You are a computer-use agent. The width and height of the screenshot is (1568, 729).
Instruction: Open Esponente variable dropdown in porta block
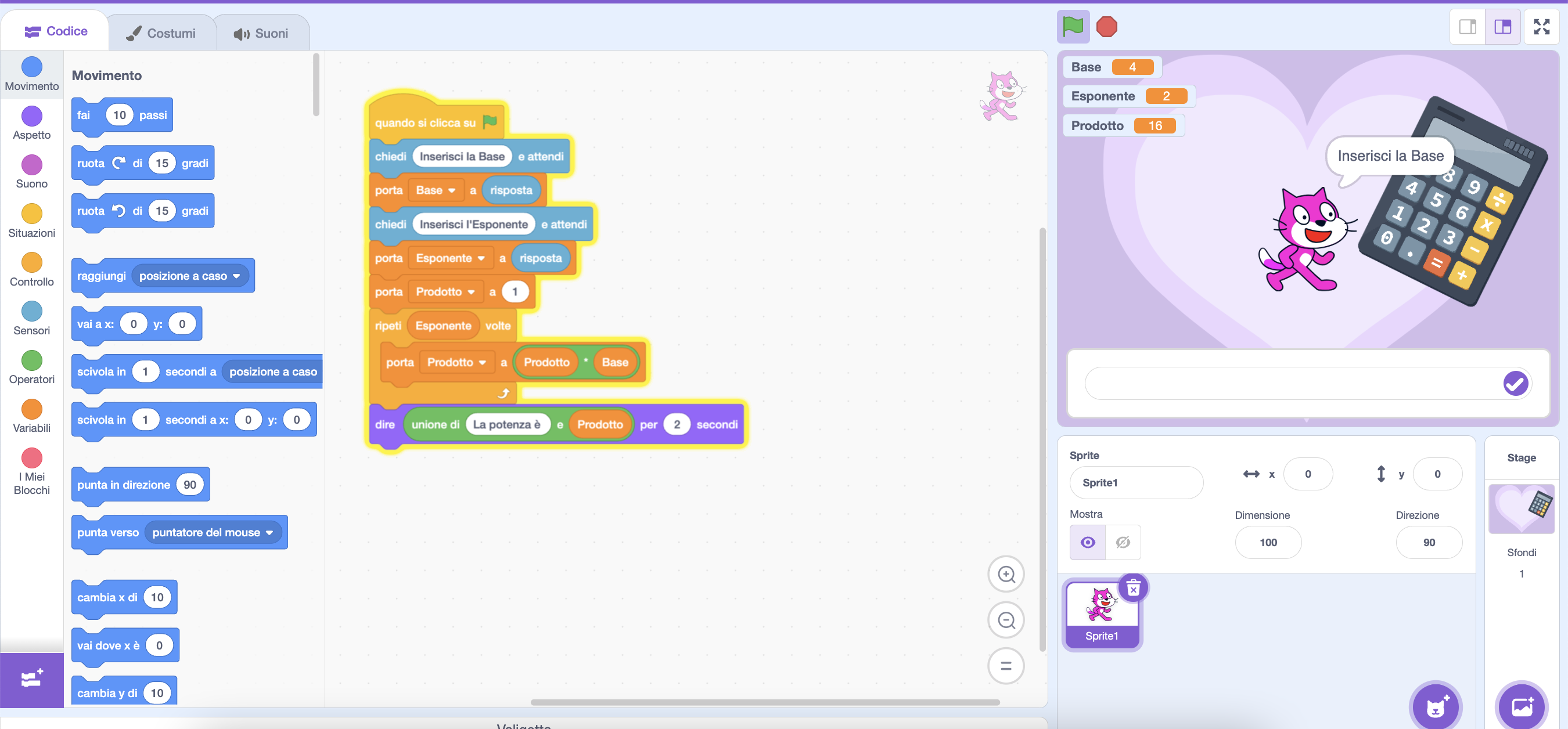tap(451, 258)
